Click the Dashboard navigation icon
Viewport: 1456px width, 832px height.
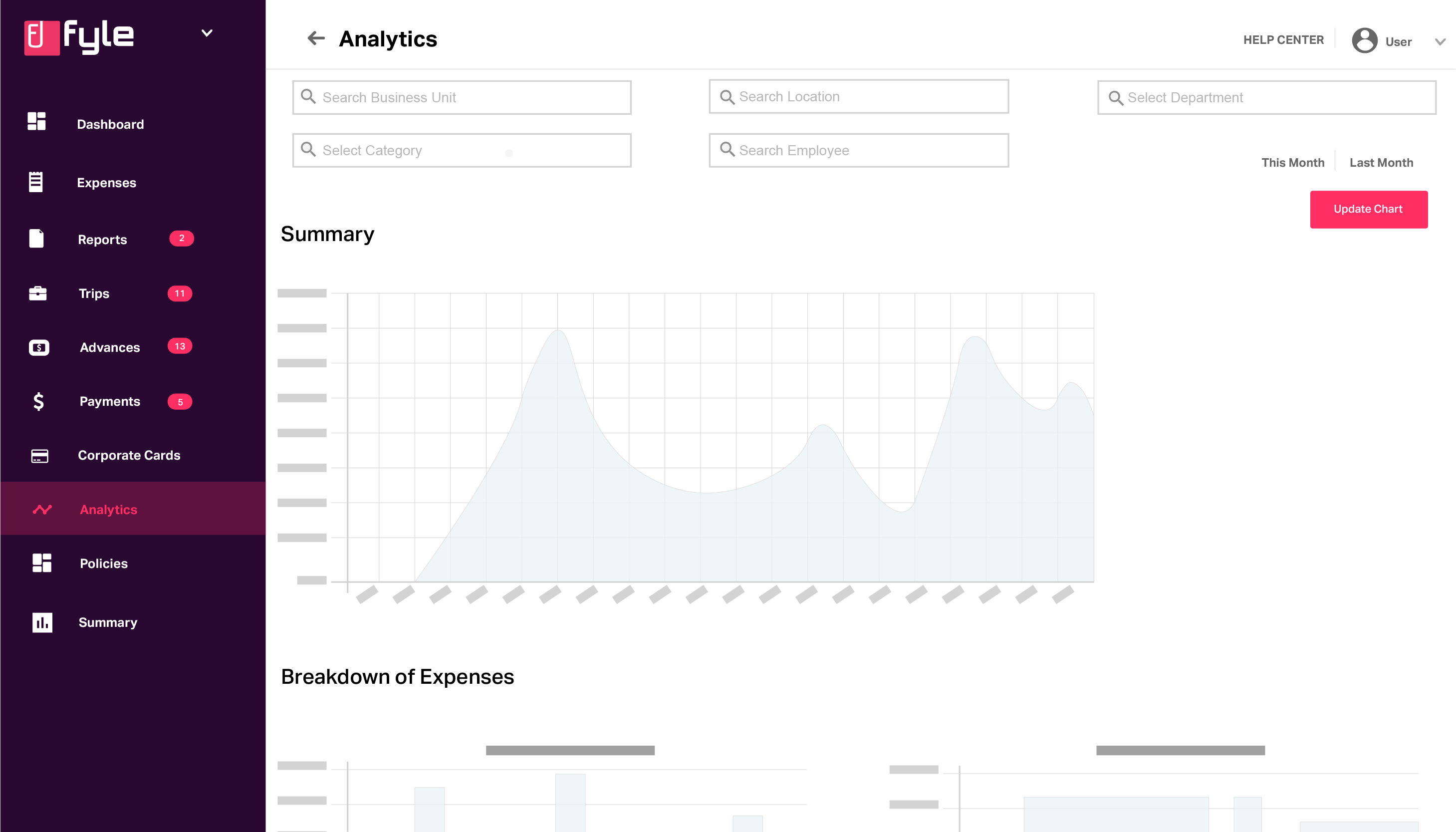click(x=37, y=123)
